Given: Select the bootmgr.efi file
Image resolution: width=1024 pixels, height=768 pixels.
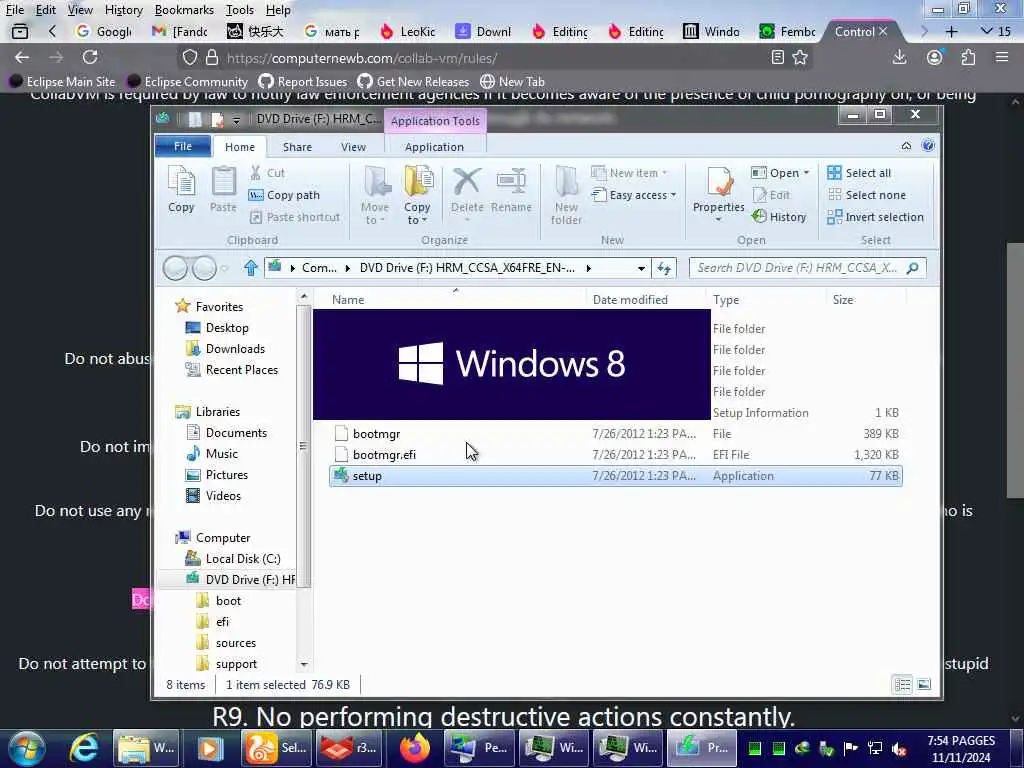Looking at the screenshot, I should click(616, 455).
